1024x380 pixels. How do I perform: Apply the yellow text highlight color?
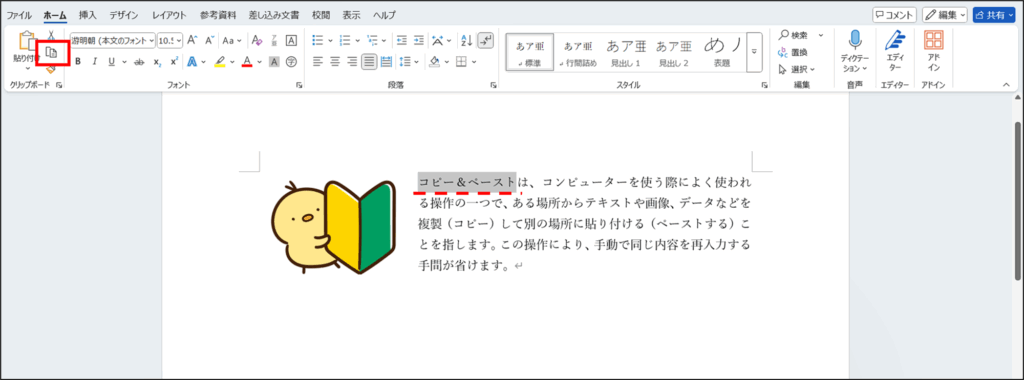219,62
